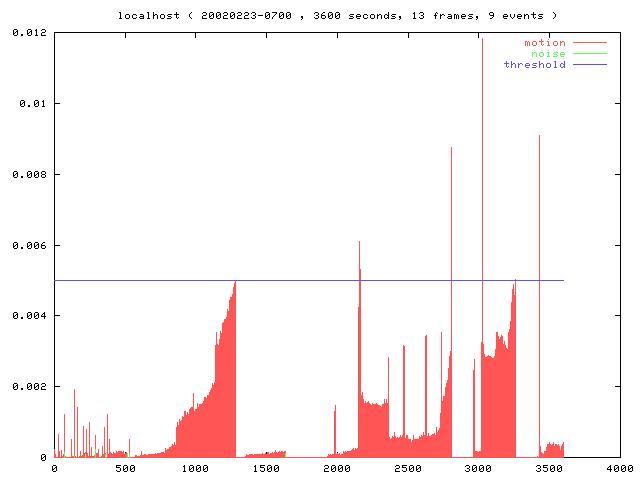Click the y-axis label 0.002
This screenshot has height=480, width=640.
pyautogui.click(x=28, y=386)
